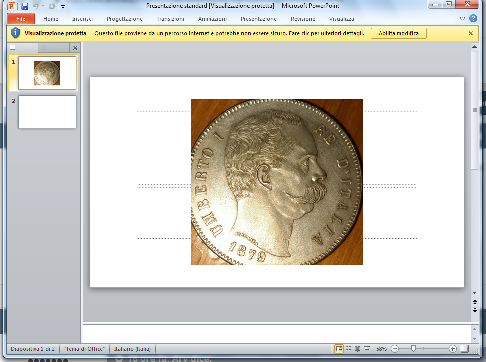Screen dimensions: 486x362
Task: Toggle Normal view button in status bar
Action: (x=339, y=349)
